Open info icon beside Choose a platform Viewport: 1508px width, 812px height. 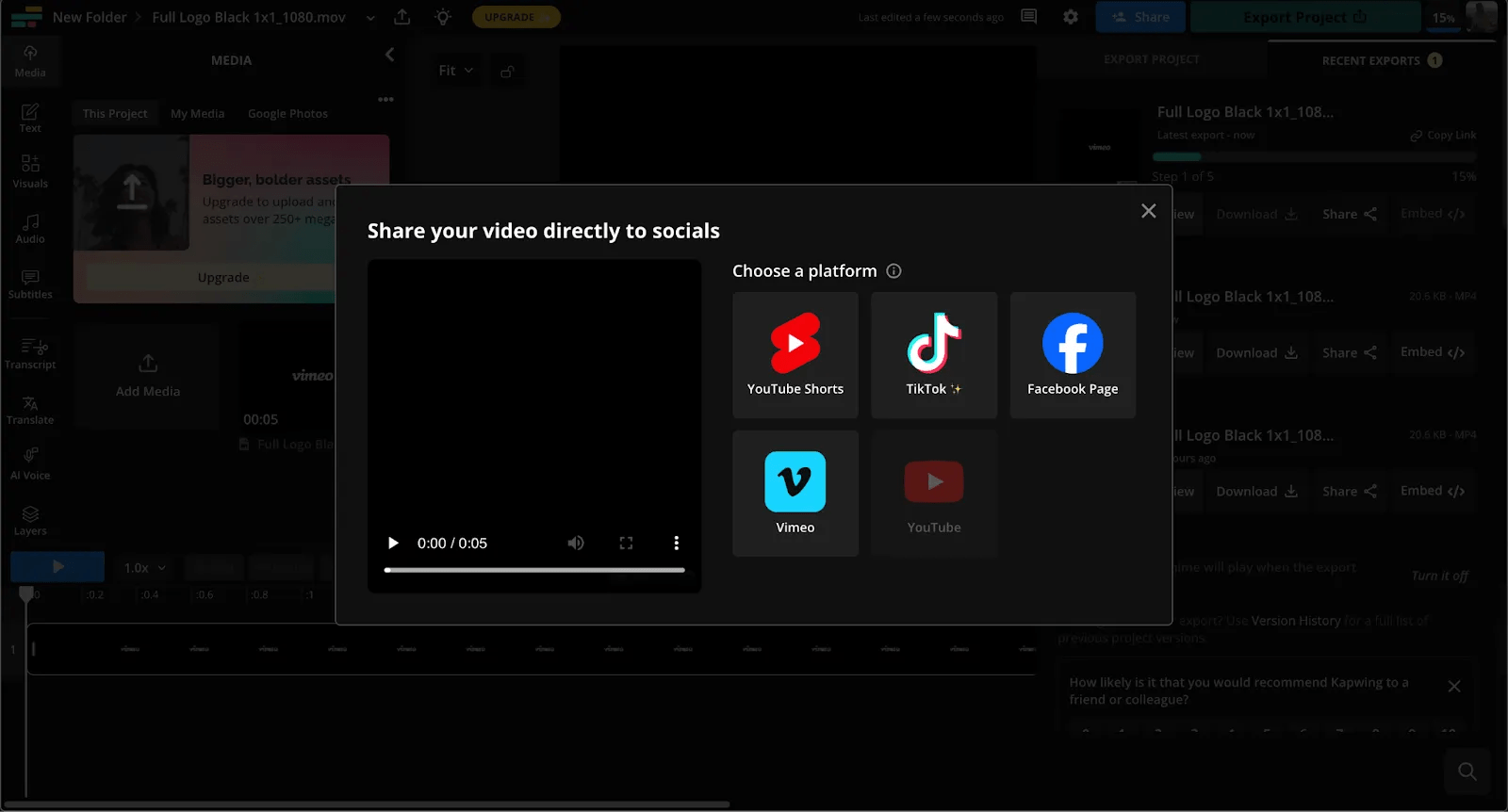coord(893,271)
